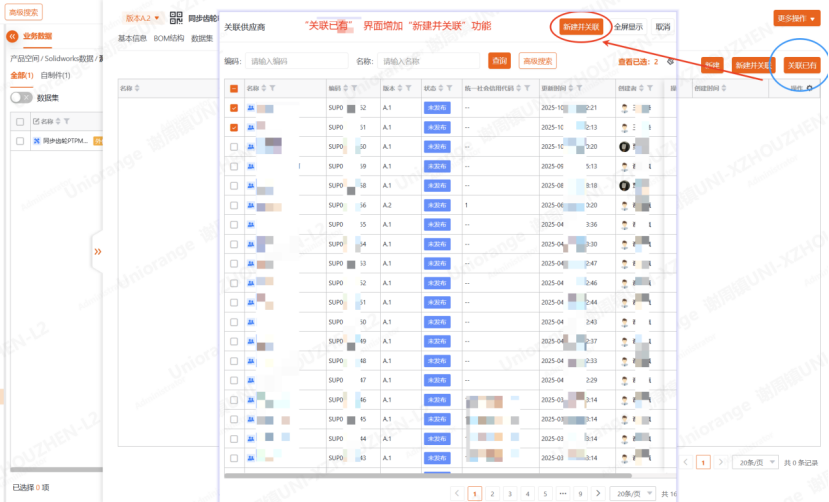This screenshot has width=829, height=502.
Task: Click the 同步齿轮PTPM part icon
Action: tap(36, 141)
